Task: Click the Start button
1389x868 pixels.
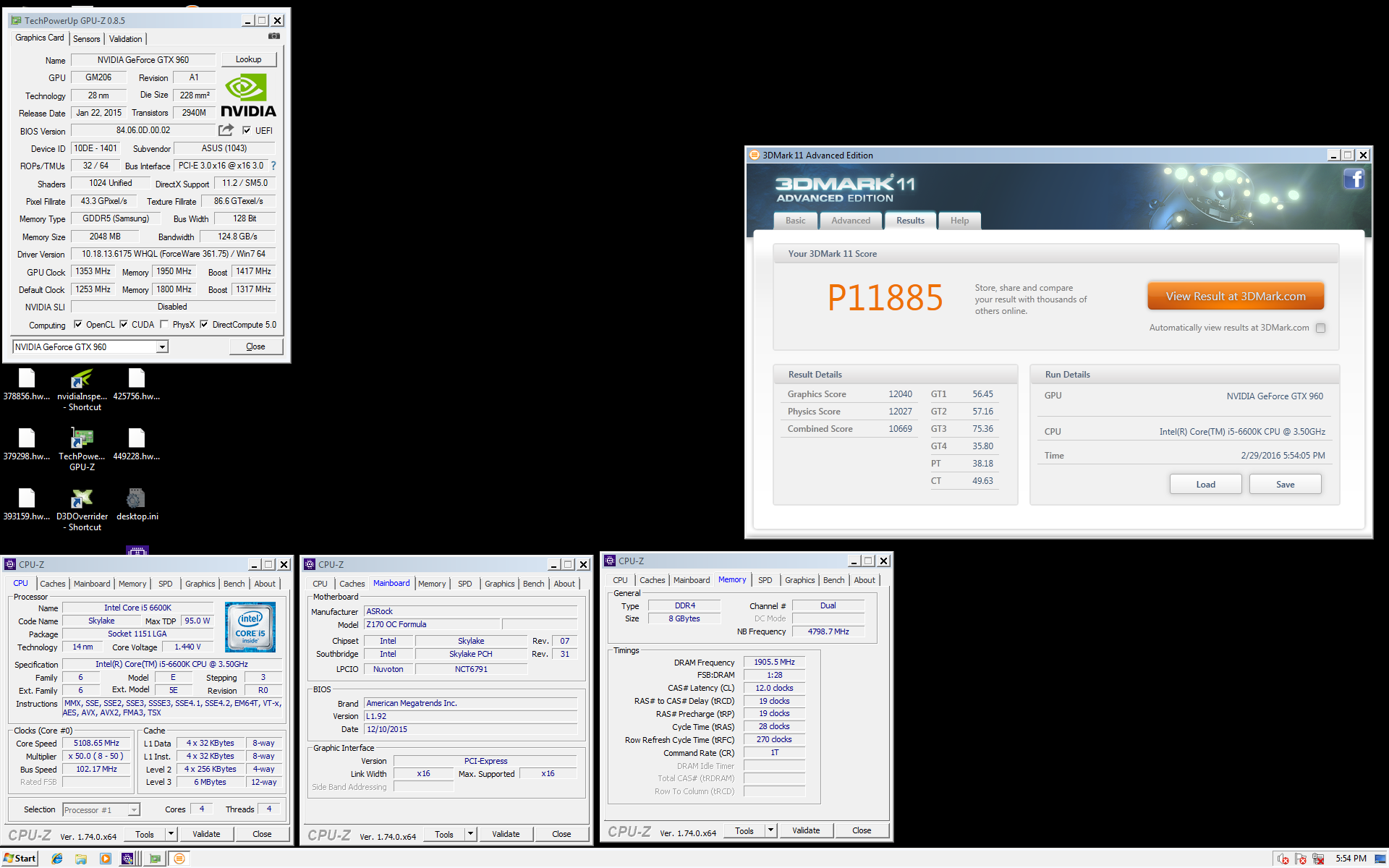Action: [x=20, y=859]
